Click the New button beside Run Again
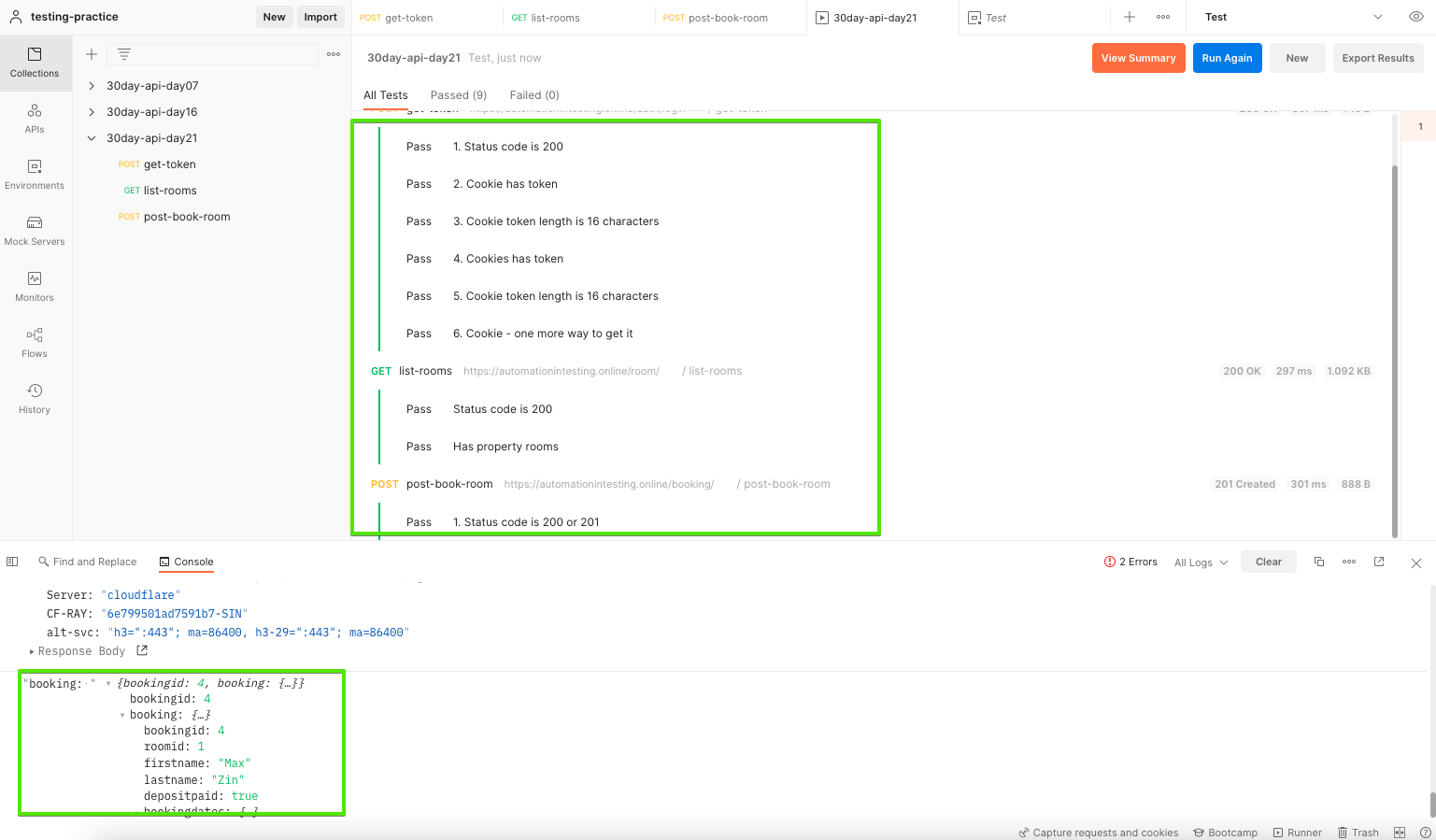This screenshot has width=1436, height=840. point(1297,58)
